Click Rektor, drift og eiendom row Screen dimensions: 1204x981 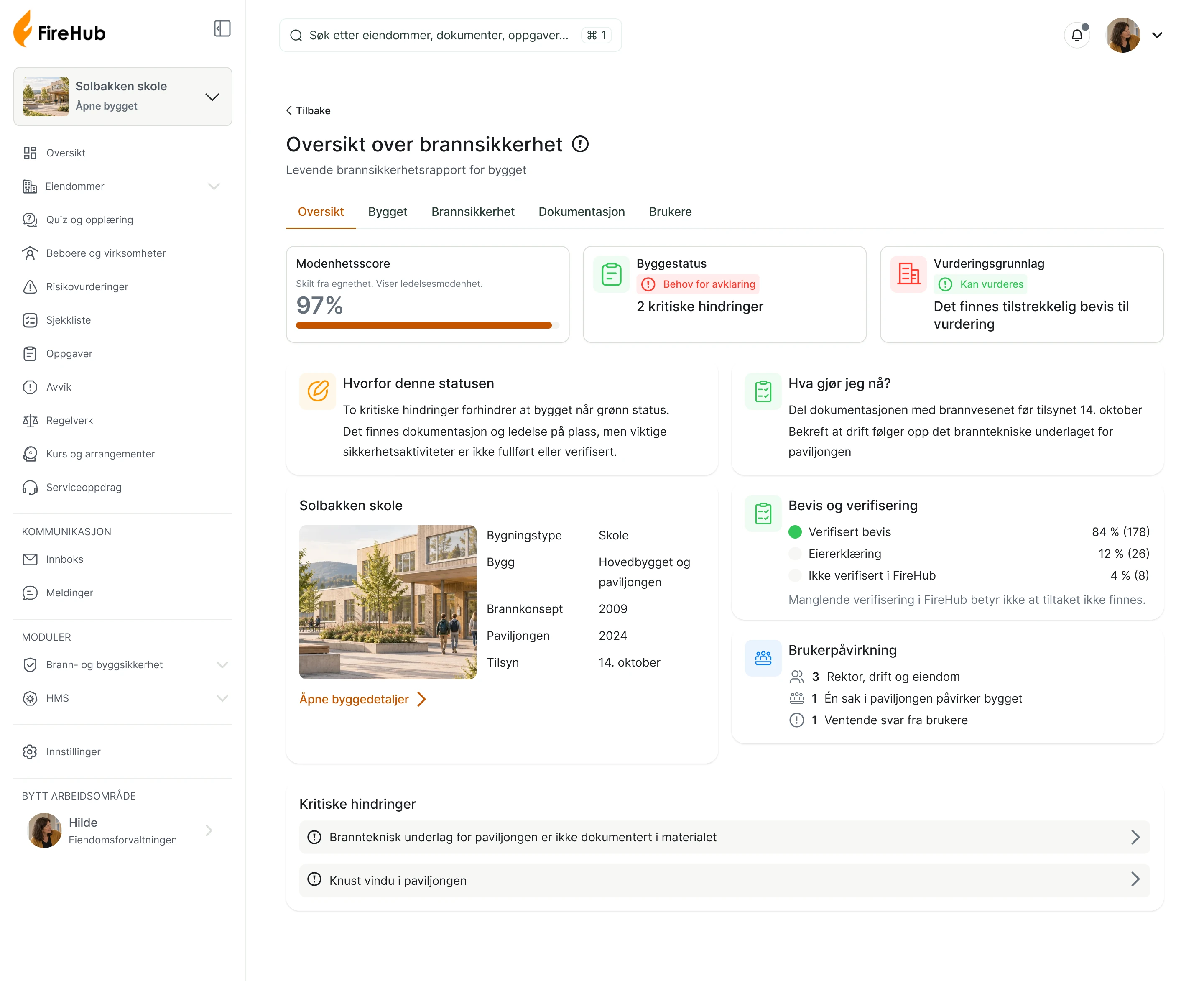pyautogui.click(x=875, y=677)
